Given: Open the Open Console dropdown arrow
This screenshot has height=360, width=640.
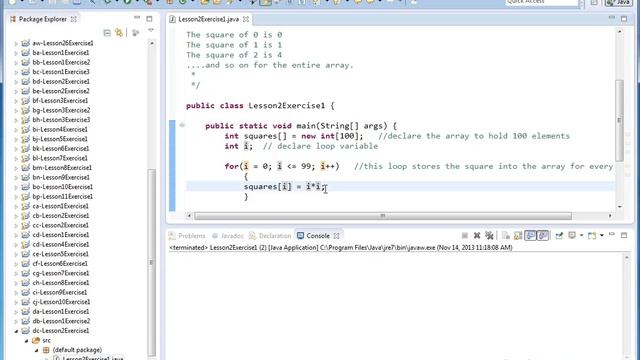Looking at the screenshot, I should 601,236.
